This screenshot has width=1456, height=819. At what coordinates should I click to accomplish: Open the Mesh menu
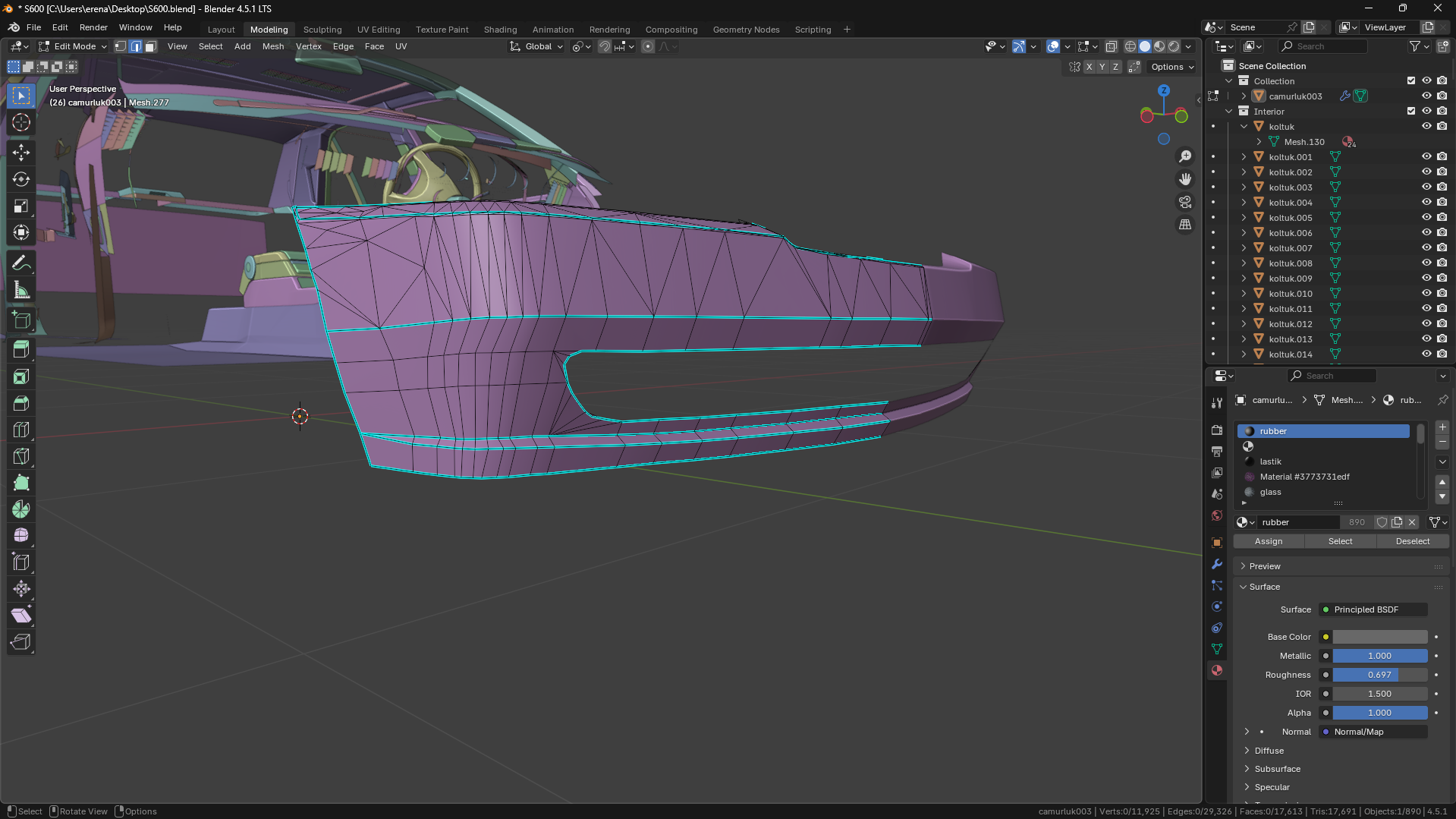point(272,46)
